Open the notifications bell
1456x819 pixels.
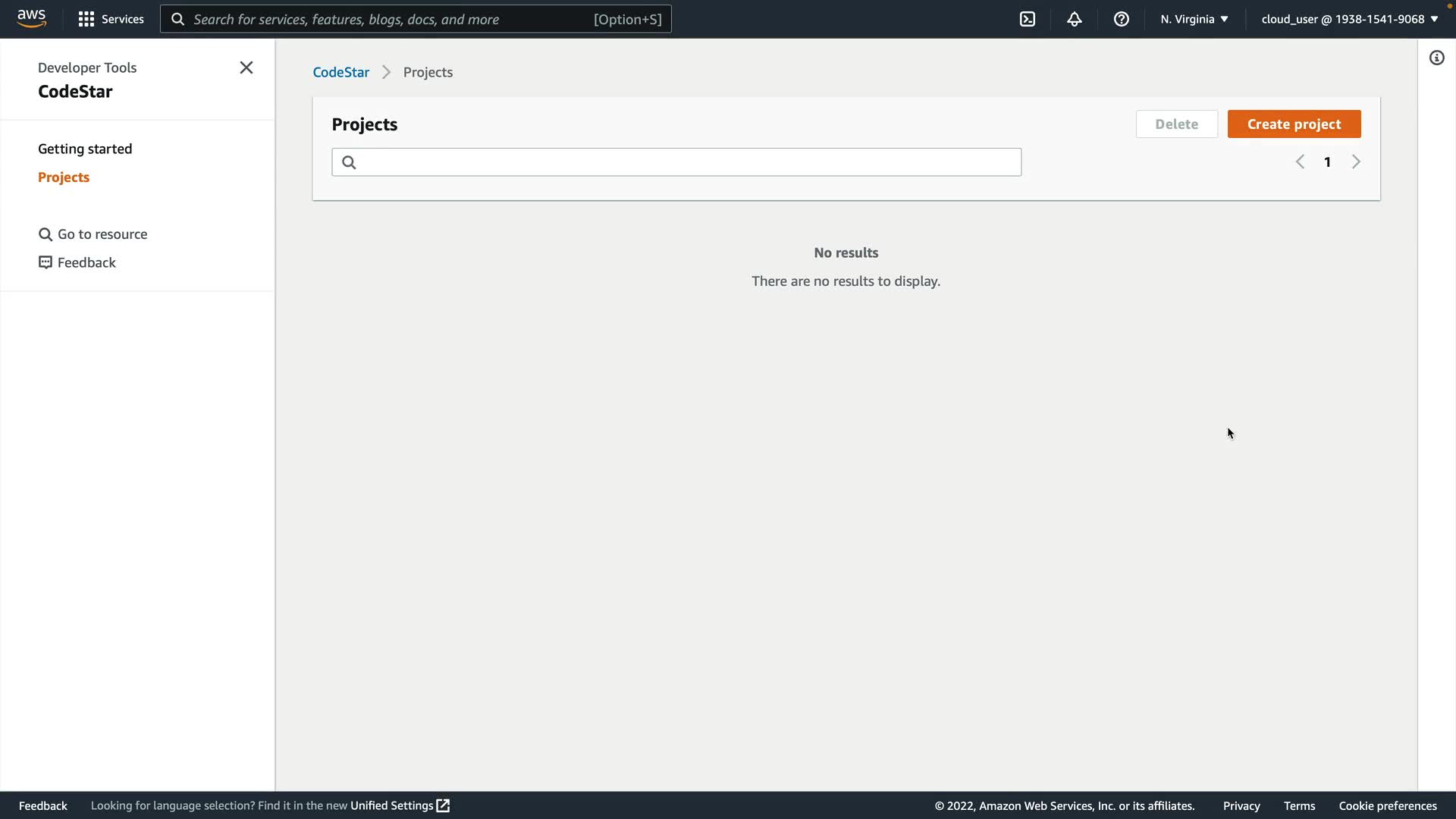tap(1074, 19)
